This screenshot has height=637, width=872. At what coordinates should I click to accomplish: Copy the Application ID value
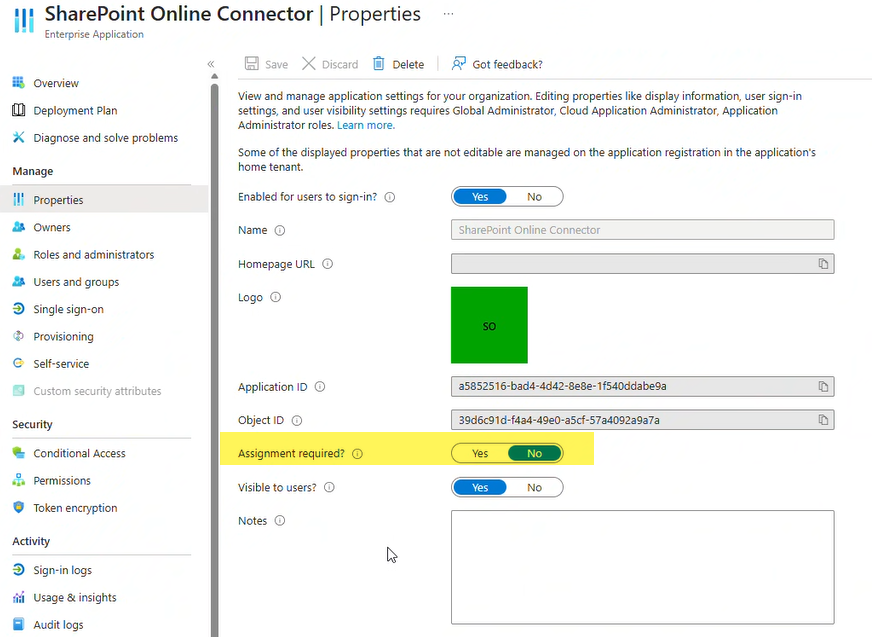(824, 387)
